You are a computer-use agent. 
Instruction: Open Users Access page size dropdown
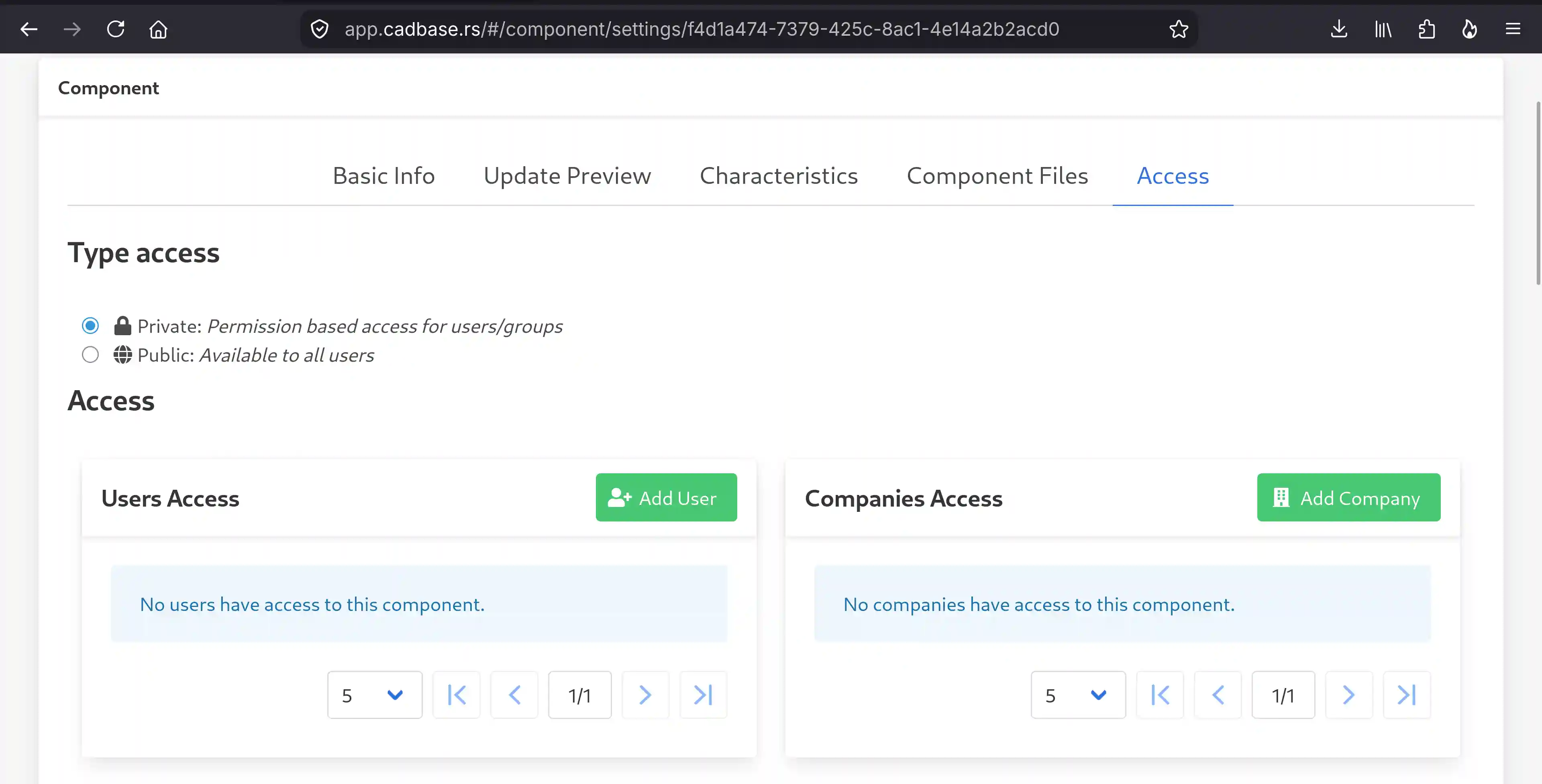pos(375,695)
